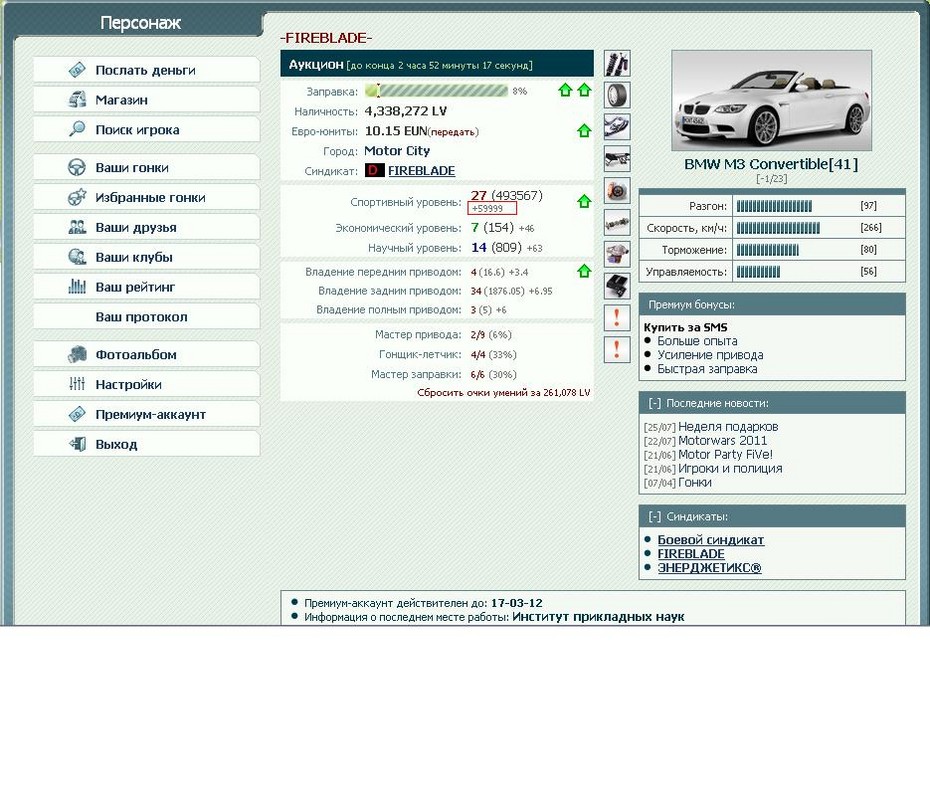The width and height of the screenshot is (930, 802).
Task: Click the money icon beside Послать деньги
Action: coord(77,70)
